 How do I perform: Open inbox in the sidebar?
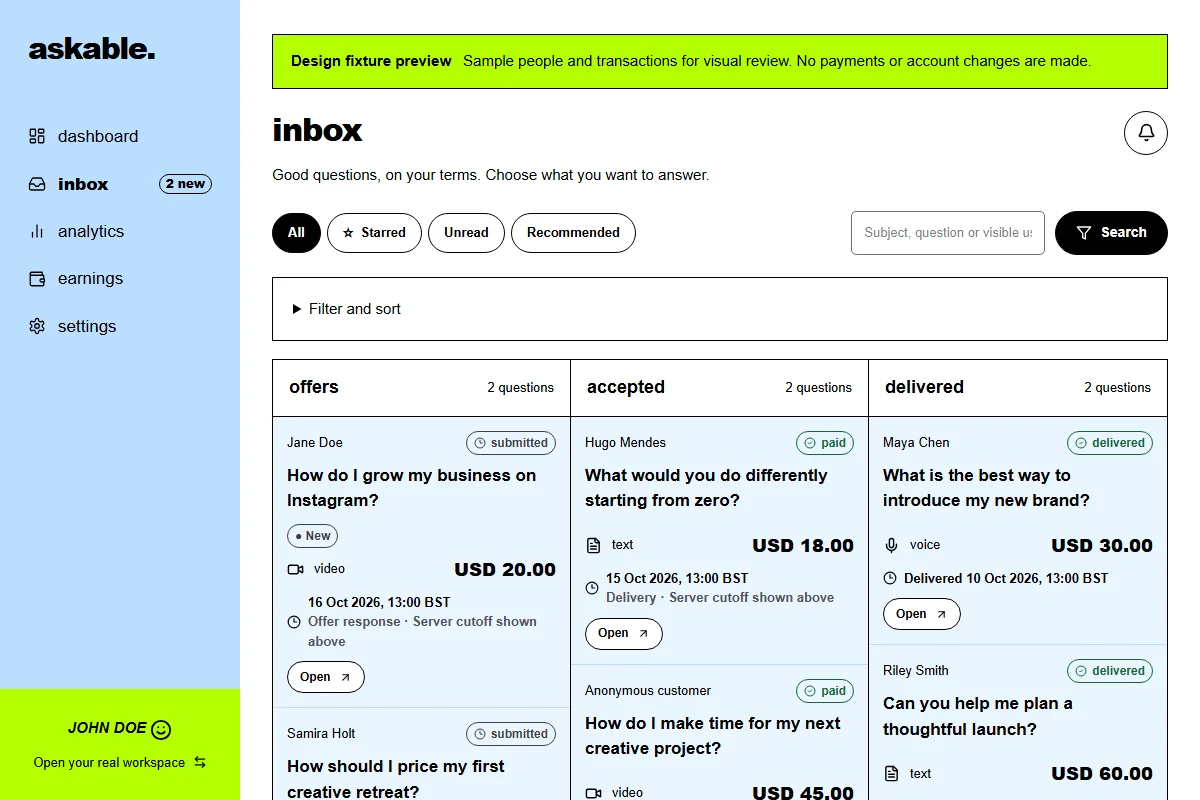point(83,184)
